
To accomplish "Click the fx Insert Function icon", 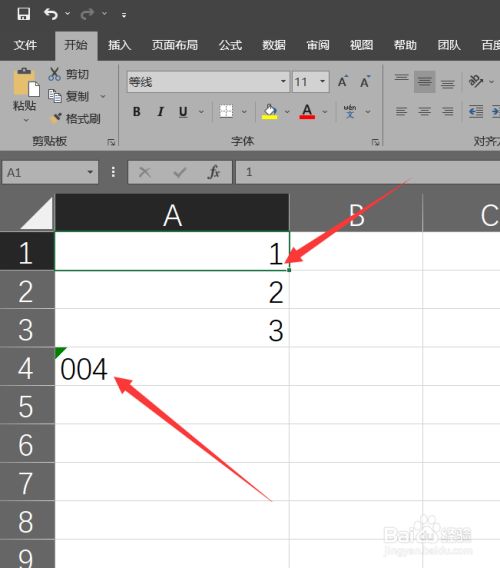I will (214, 172).
